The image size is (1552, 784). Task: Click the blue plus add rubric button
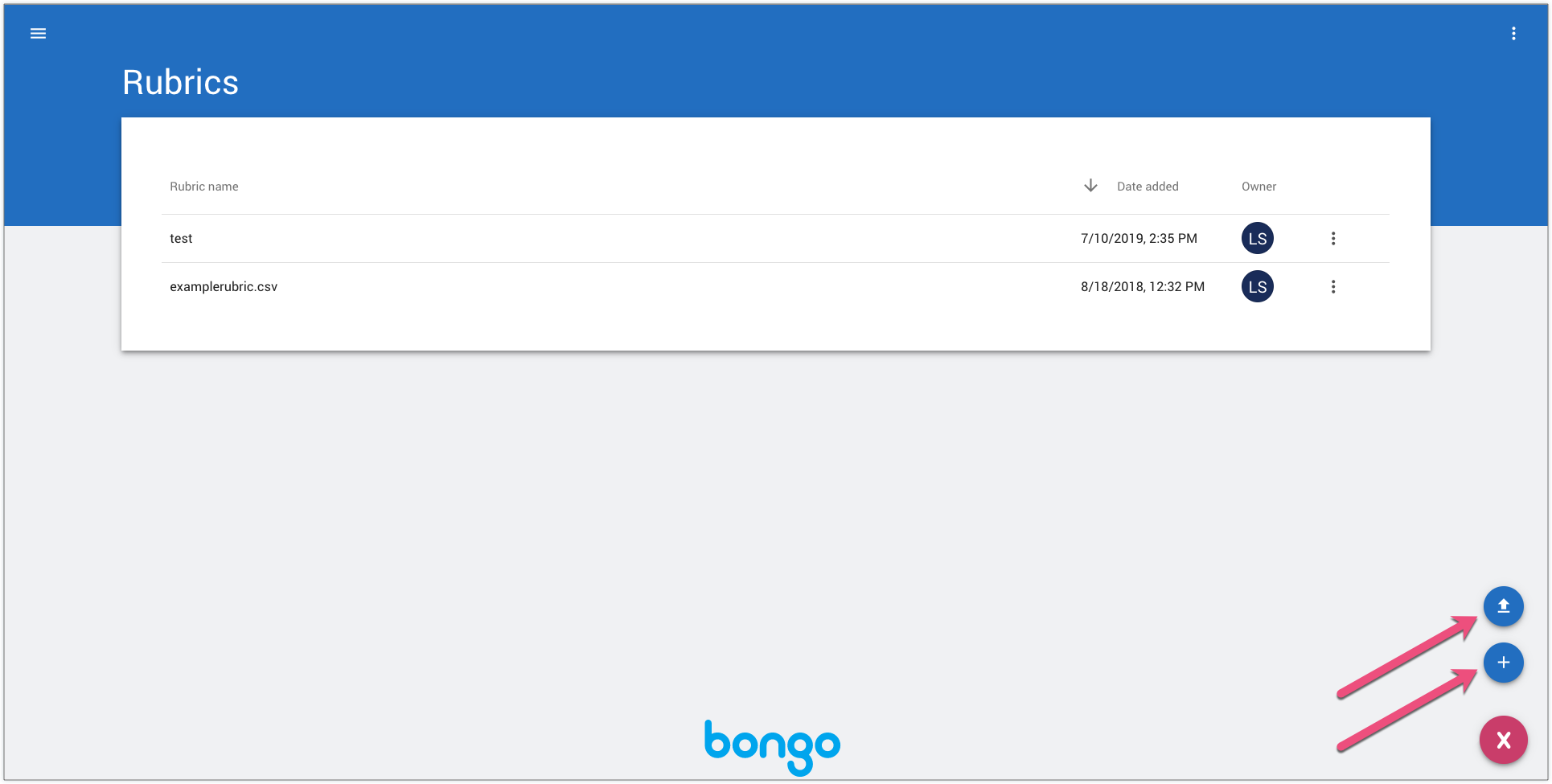[1503, 663]
